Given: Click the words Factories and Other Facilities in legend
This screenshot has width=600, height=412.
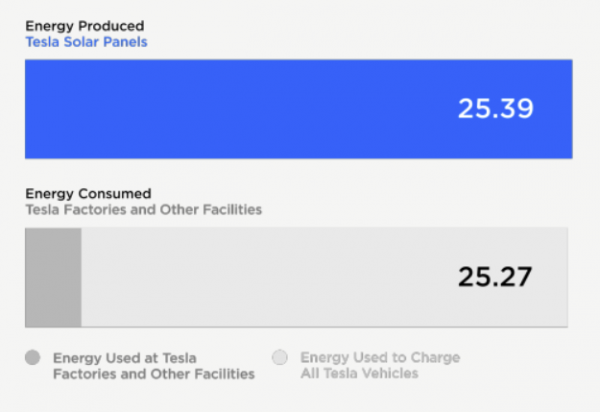Looking at the screenshot, I should click(x=153, y=374).
